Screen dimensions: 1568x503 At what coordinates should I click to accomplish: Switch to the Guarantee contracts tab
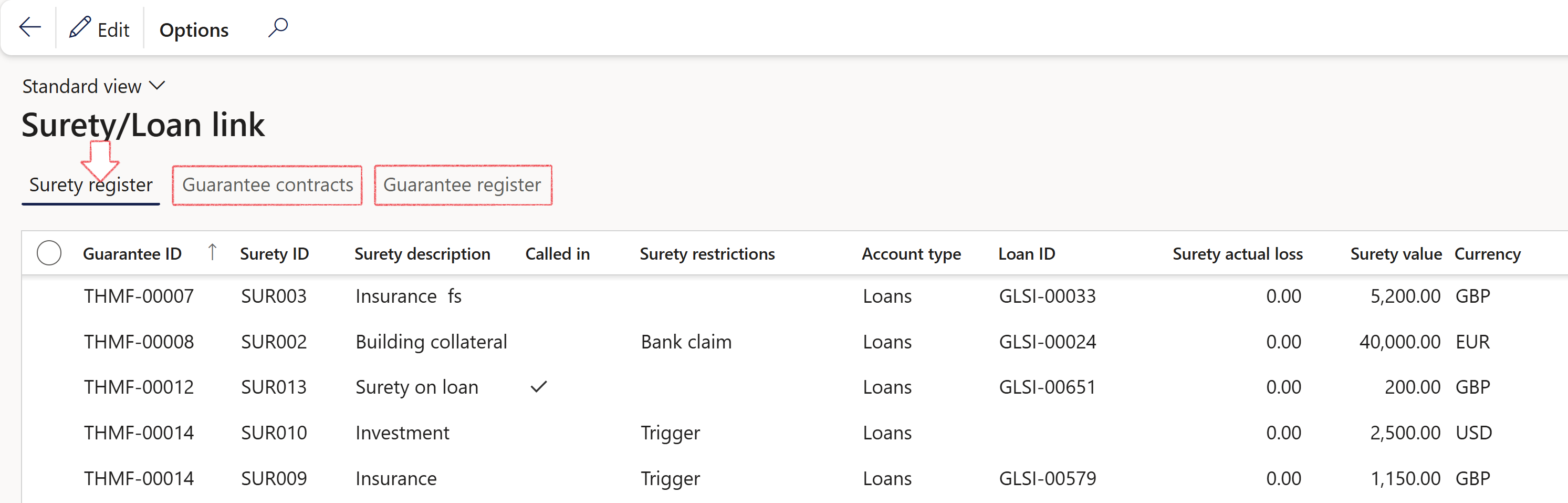(x=267, y=184)
